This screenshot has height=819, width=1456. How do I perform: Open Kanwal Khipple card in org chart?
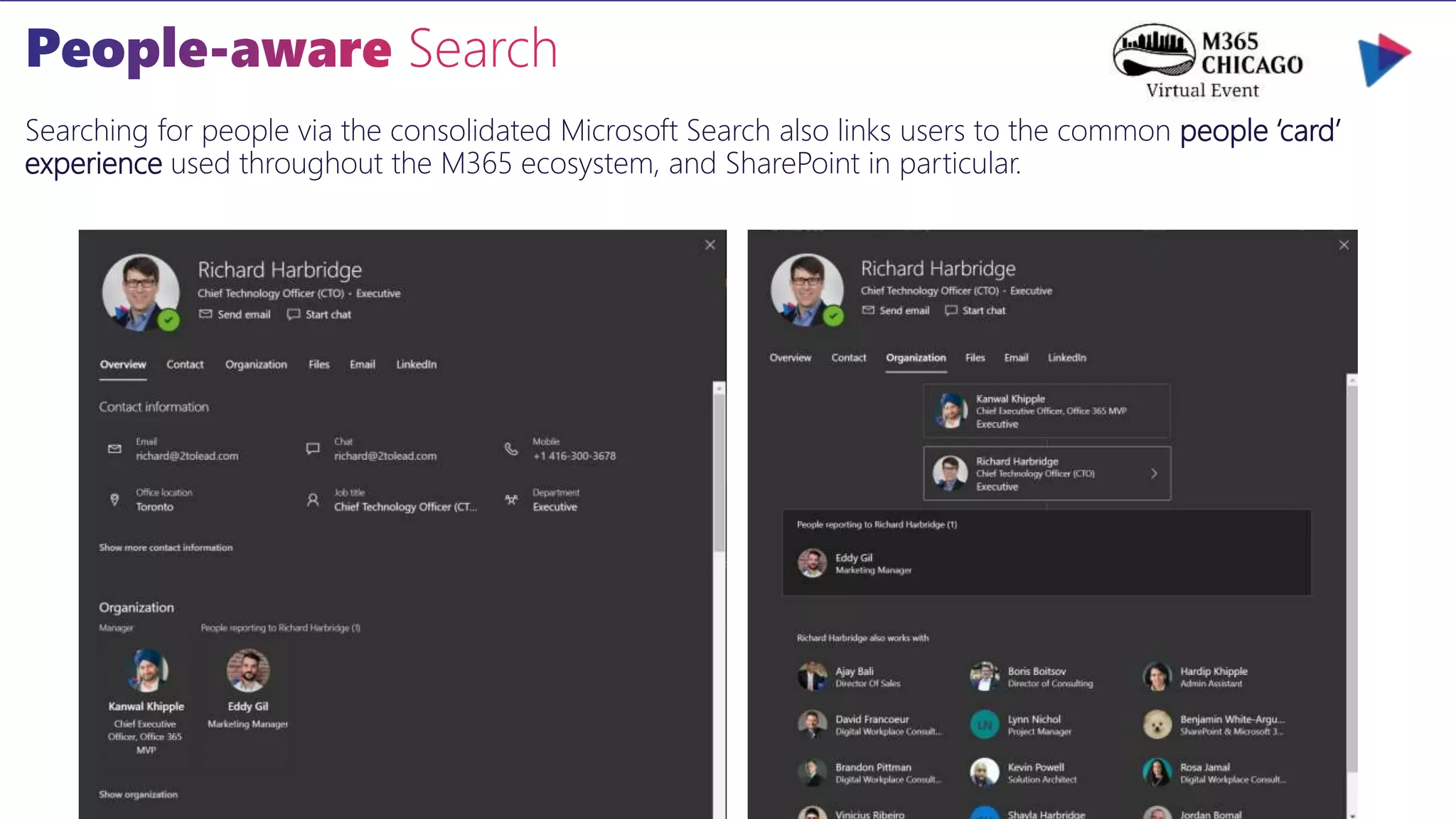pos(1046,411)
